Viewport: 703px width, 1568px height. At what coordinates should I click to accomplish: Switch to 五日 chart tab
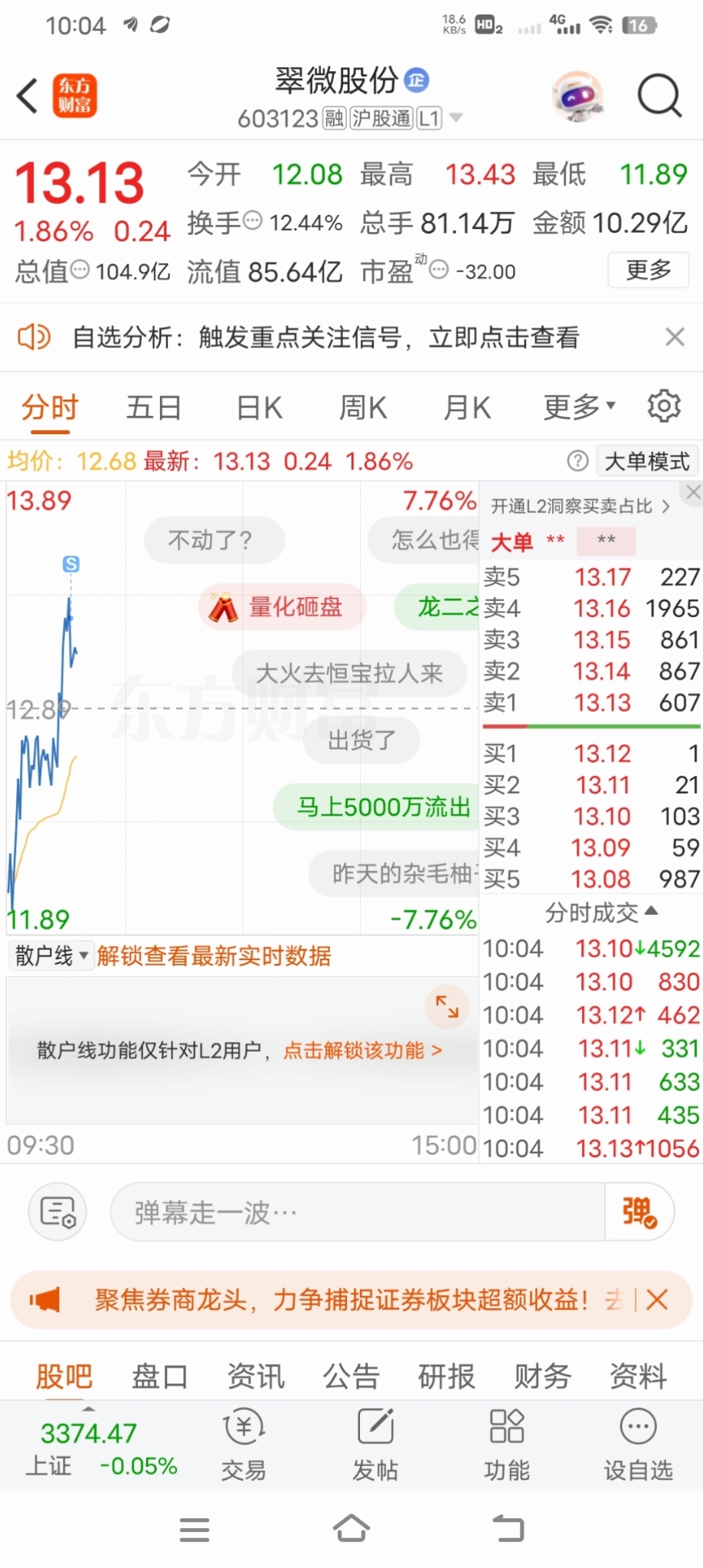[154, 408]
